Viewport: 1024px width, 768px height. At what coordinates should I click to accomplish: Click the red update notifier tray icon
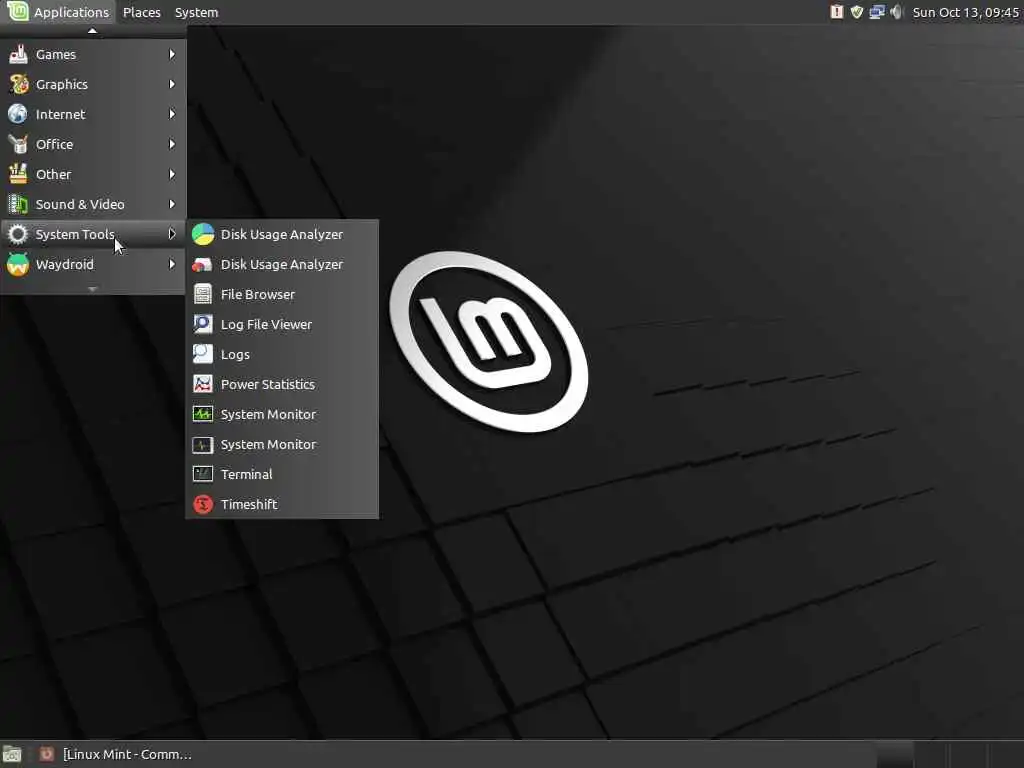click(x=837, y=12)
